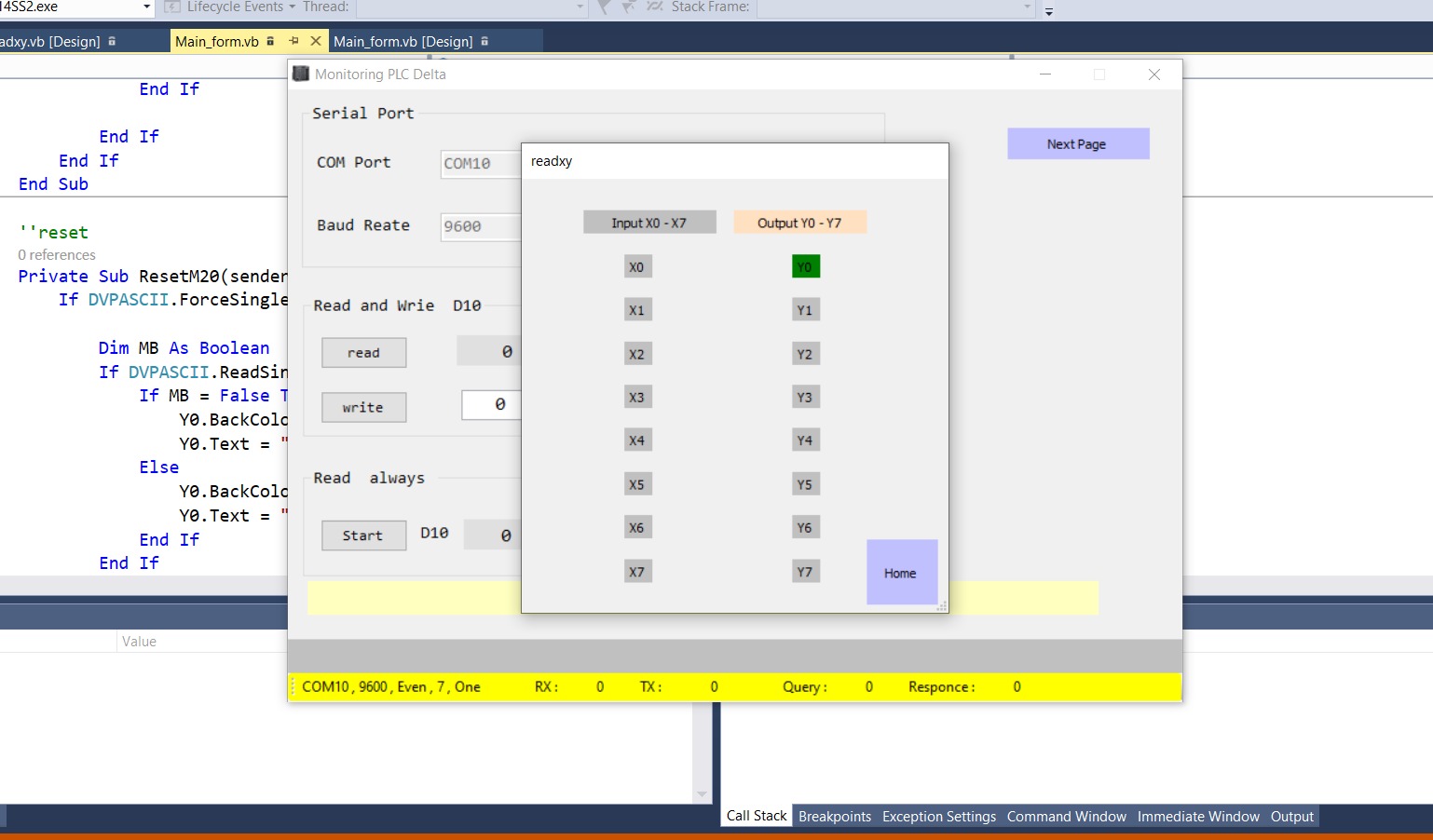The width and height of the screenshot is (1433, 840).
Task: Toggle the X0 input indicator
Action: click(636, 267)
